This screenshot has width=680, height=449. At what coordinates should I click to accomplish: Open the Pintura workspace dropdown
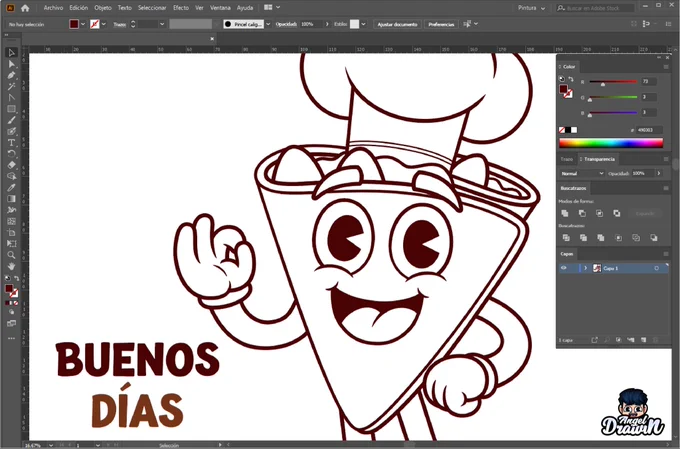(x=531, y=8)
